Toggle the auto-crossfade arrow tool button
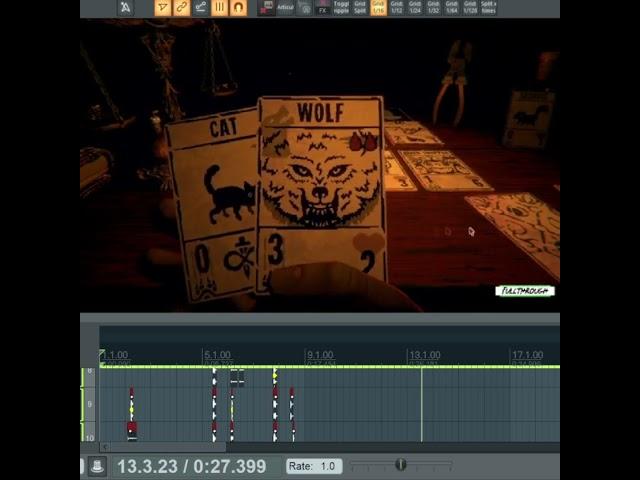 pos(162,8)
